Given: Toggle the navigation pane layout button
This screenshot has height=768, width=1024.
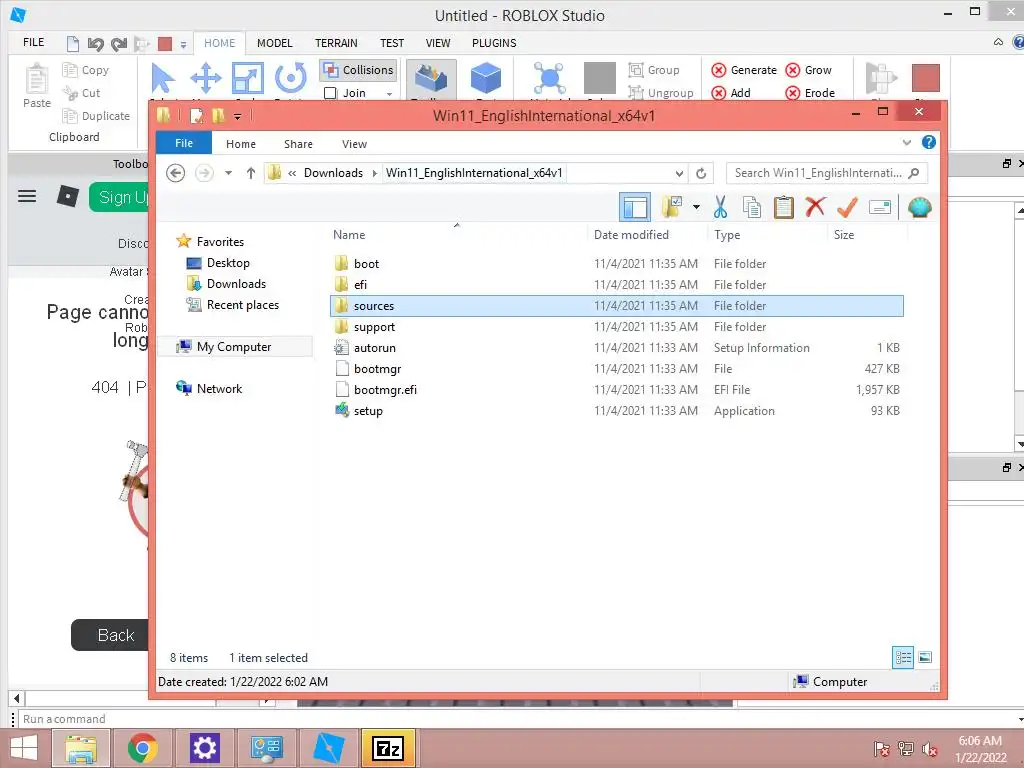Looking at the screenshot, I should [635, 208].
